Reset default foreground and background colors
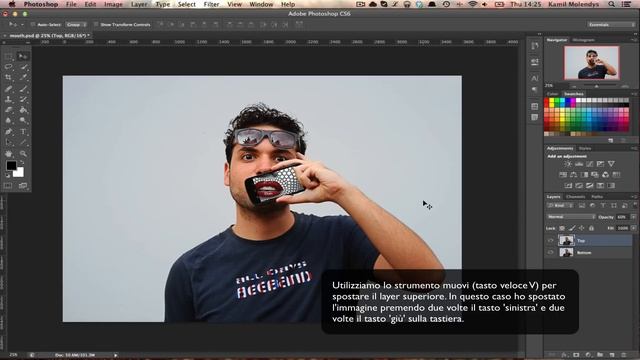 (8, 176)
